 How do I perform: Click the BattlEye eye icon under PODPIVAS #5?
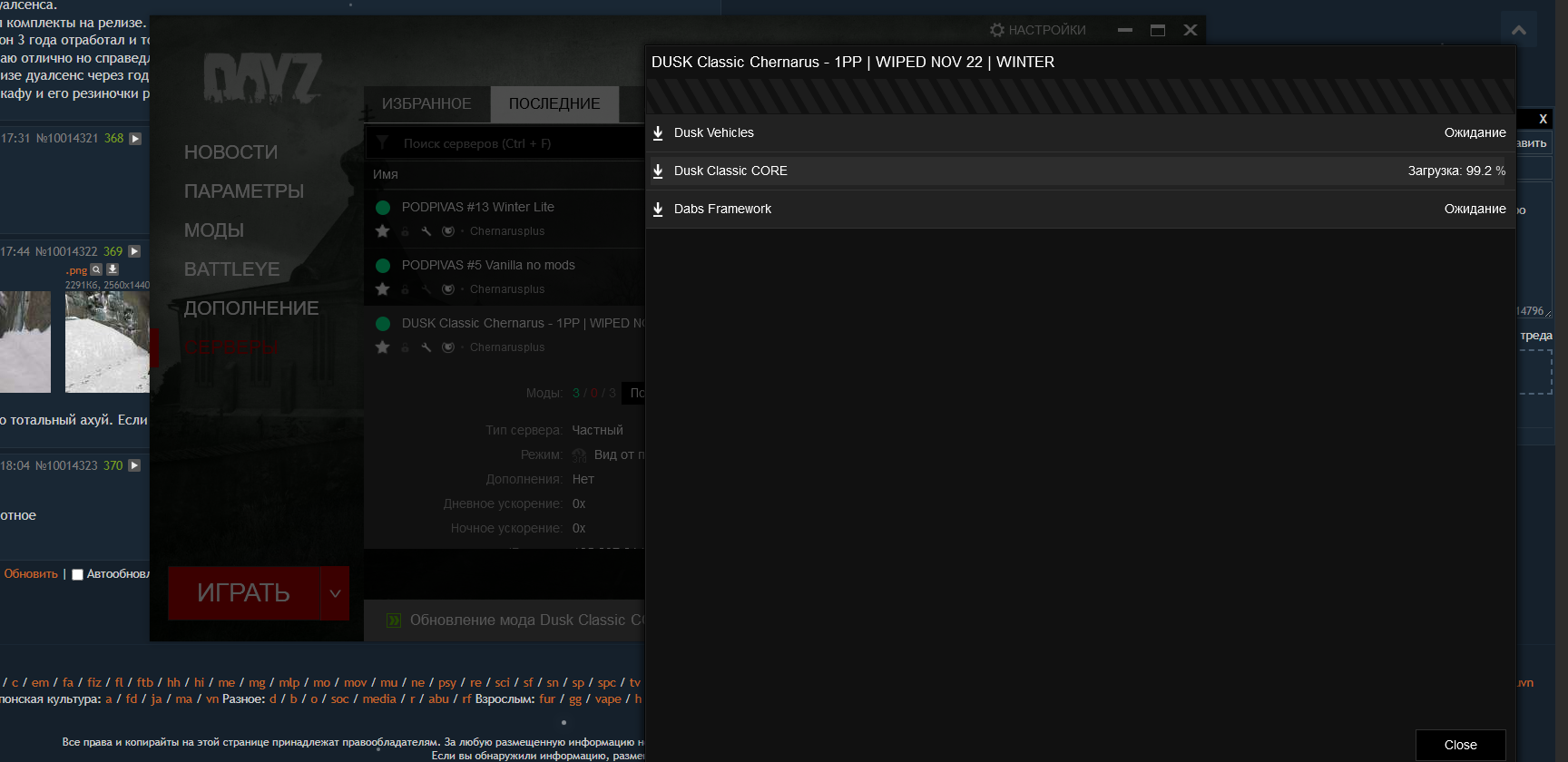coord(448,289)
